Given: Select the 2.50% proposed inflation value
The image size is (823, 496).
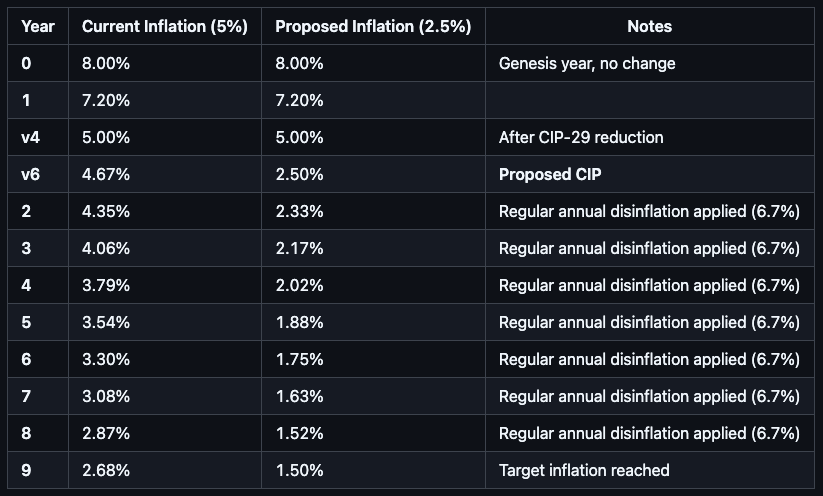Looking at the screenshot, I should click(299, 175).
